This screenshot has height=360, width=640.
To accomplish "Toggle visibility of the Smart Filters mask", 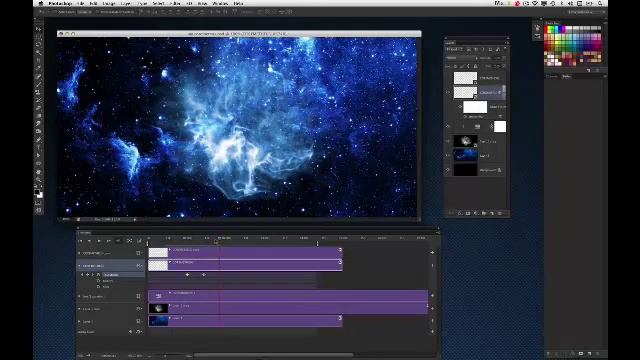I will (x=460, y=107).
